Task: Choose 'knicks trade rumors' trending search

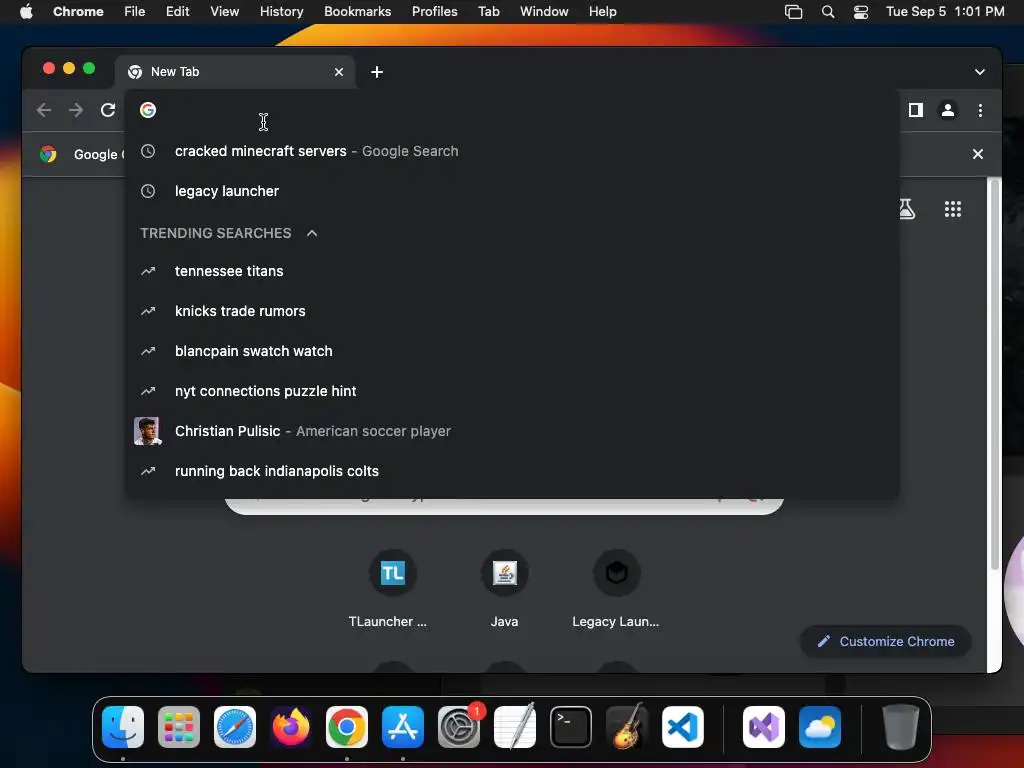Action: tap(512, 312)
